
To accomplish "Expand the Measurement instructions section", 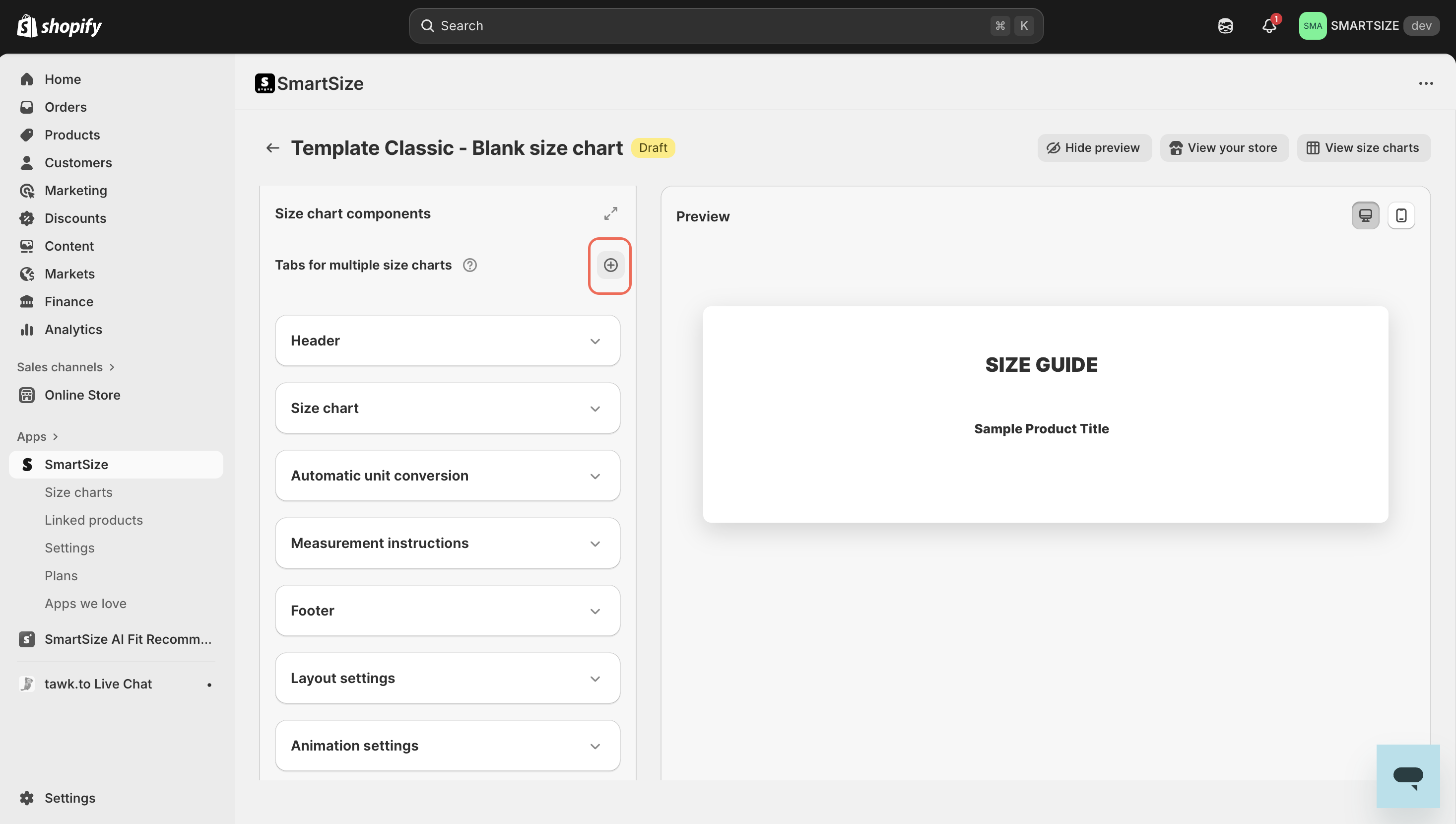I will click(447, 544).
